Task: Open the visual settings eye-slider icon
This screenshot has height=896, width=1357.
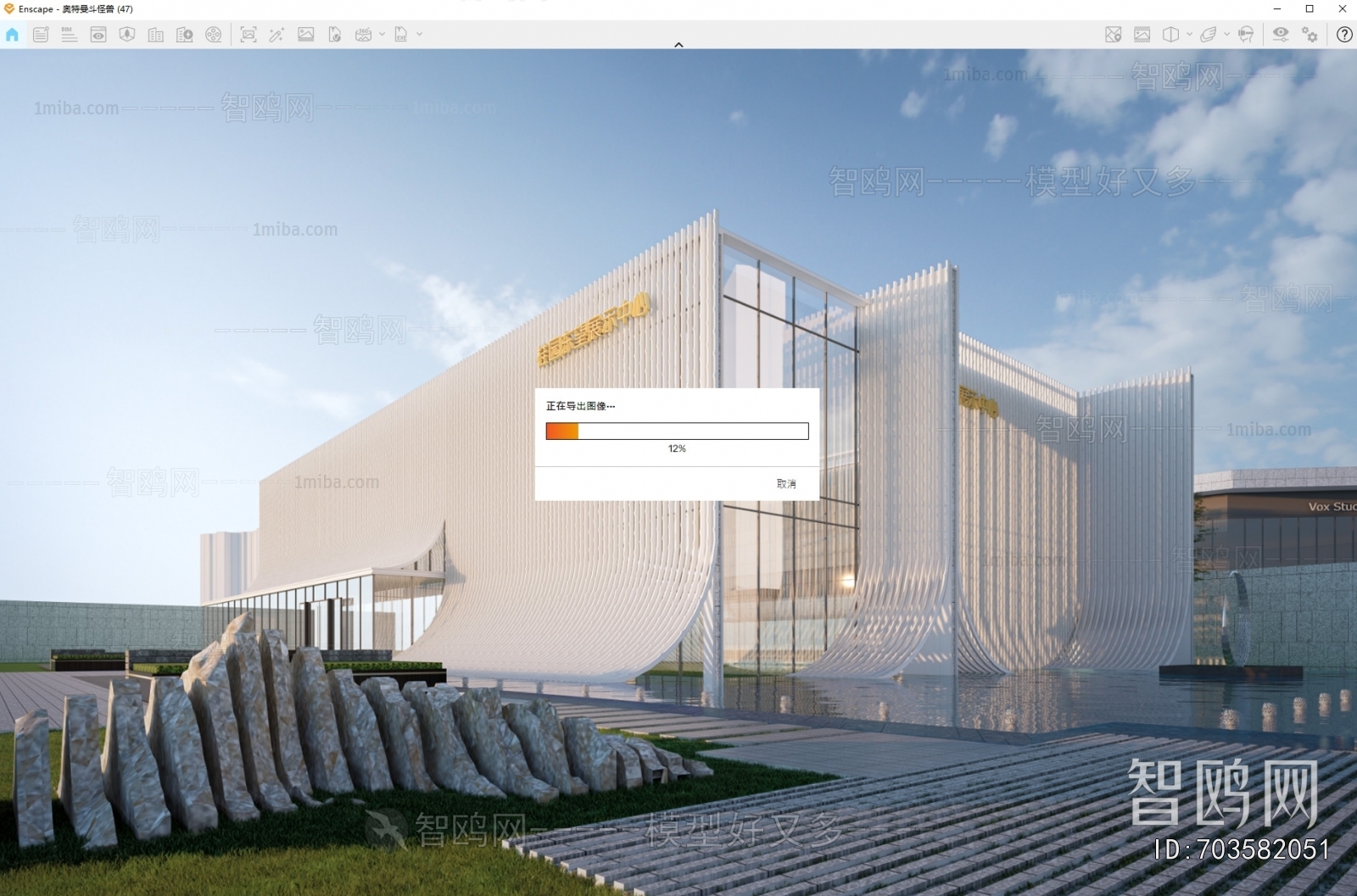Action: coord(1281,35)
